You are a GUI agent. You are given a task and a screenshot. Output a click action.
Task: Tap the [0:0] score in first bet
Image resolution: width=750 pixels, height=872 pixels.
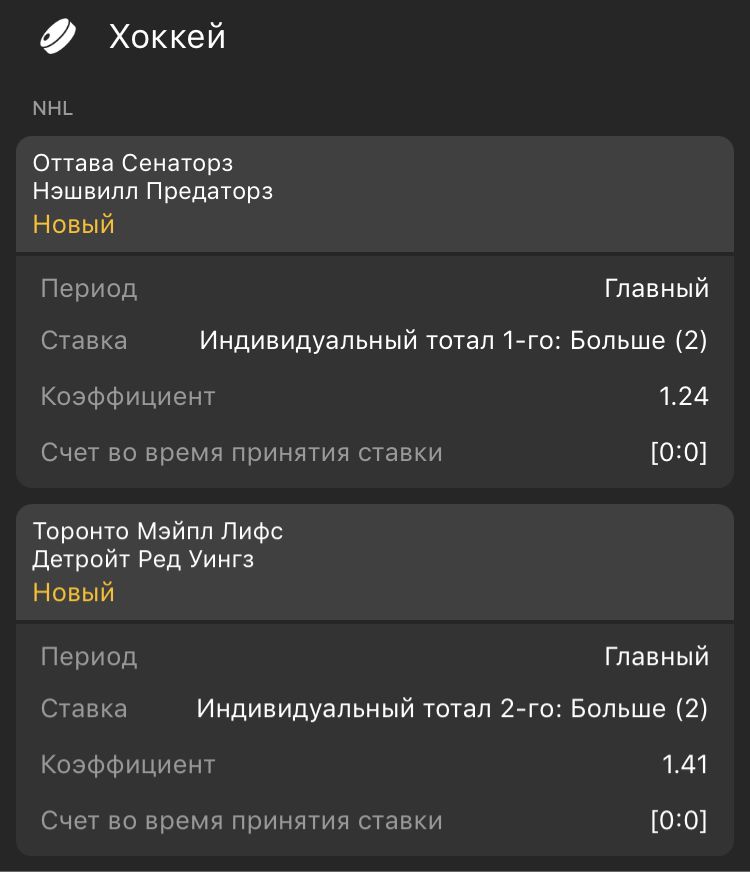679,453
